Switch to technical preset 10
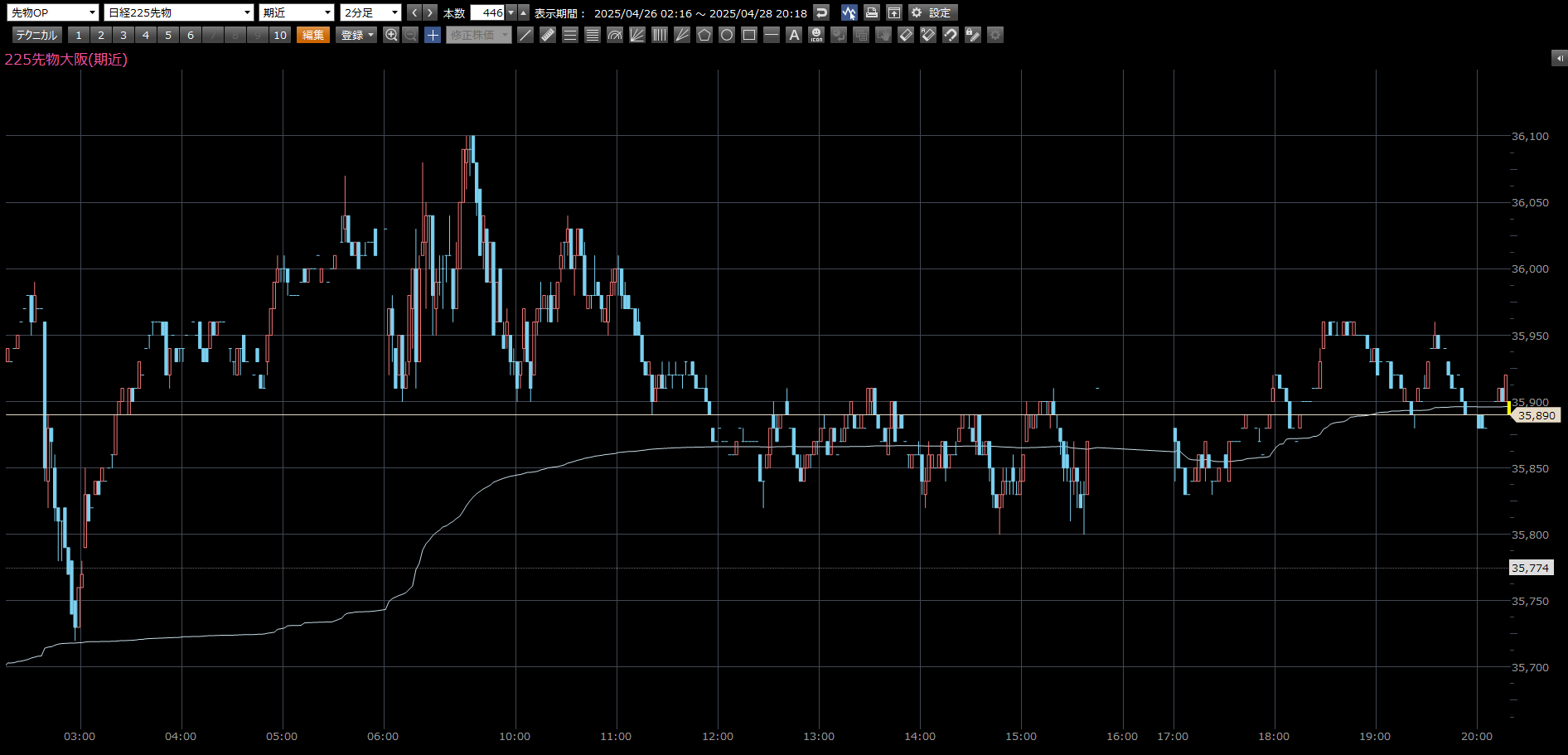The height and width of the screenshot is (755, 1568). click(x=280, y=35)
